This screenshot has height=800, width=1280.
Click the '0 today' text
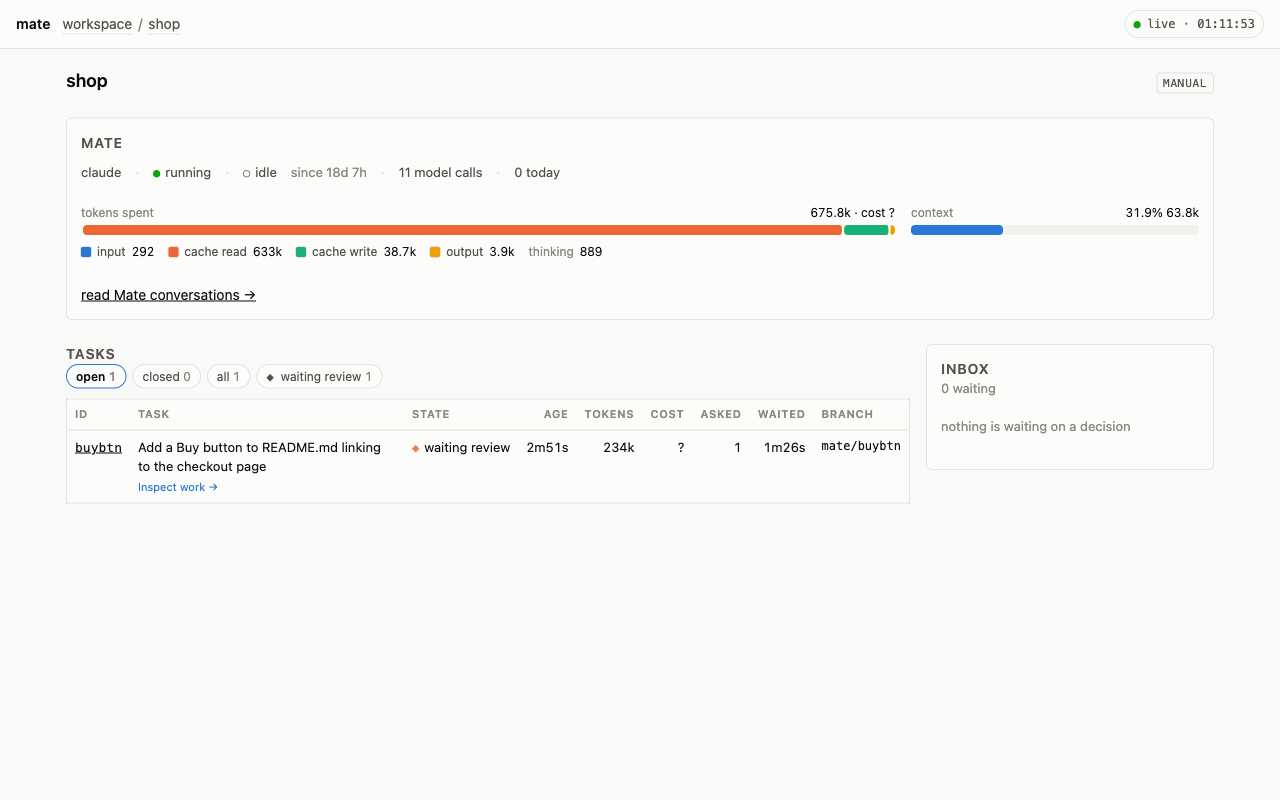pos(537,173)
